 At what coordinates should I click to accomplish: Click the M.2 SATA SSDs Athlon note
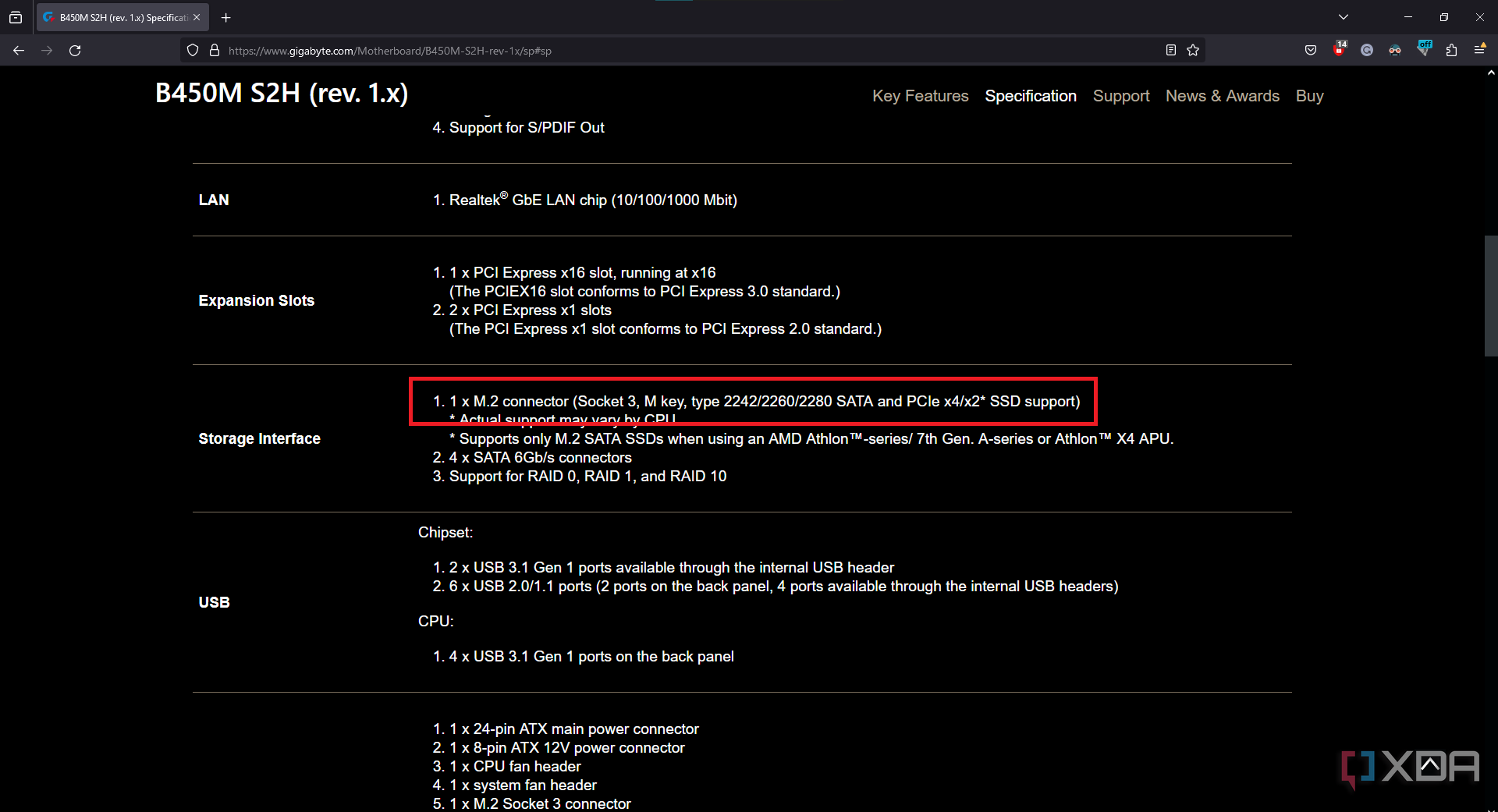[x=811, y=438]
